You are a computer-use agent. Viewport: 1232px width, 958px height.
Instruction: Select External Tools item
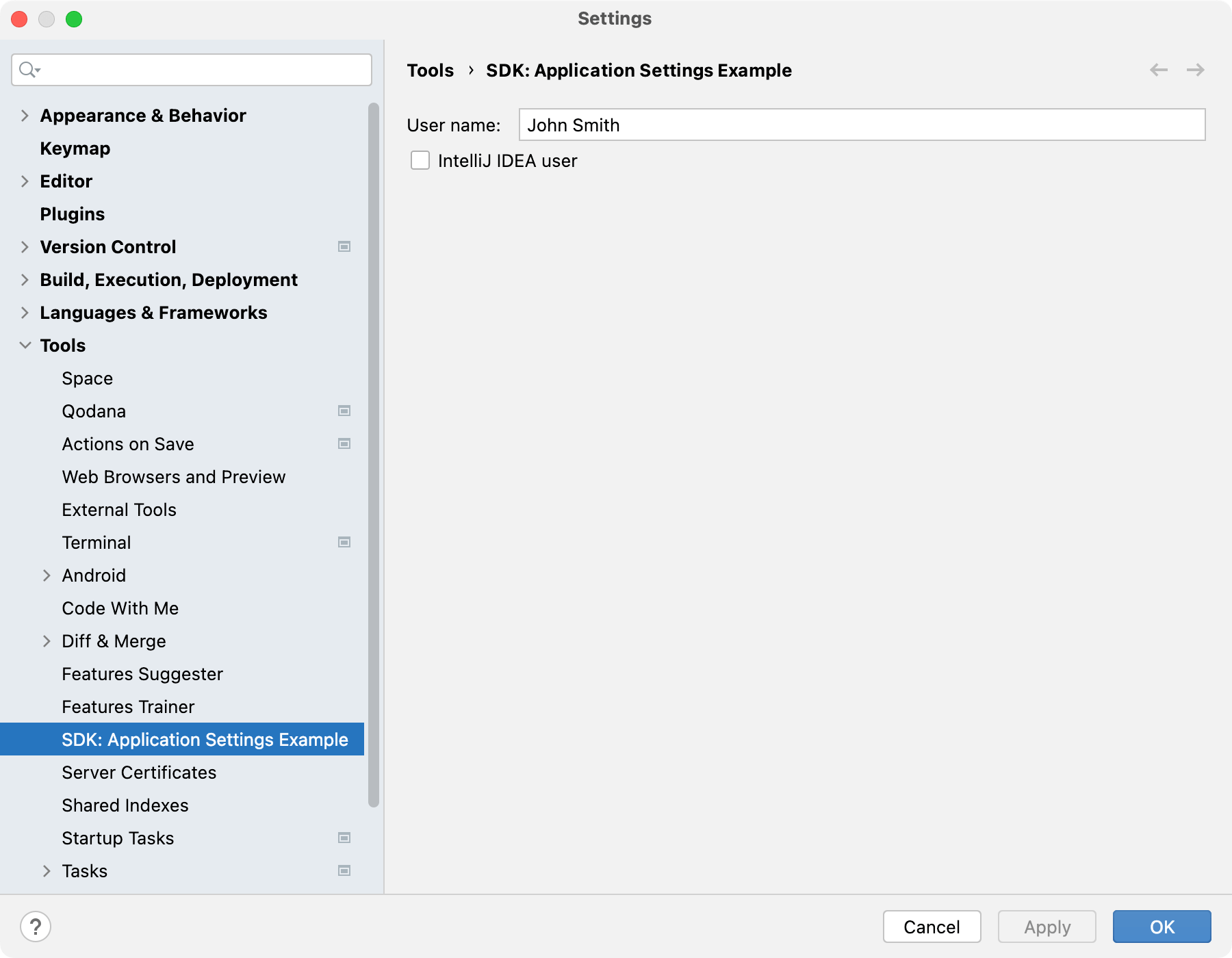[x=119, y=510]
